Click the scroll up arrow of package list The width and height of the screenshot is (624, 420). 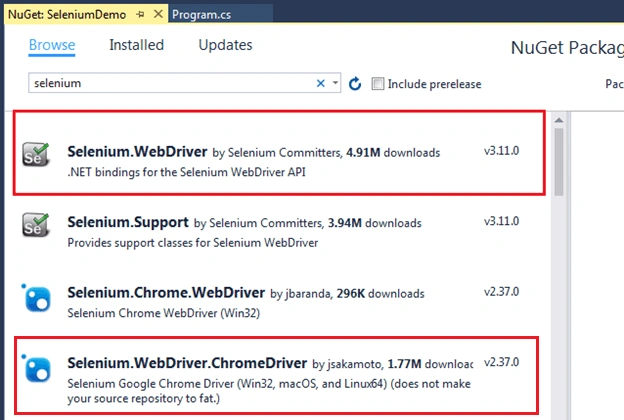point(559,120)
